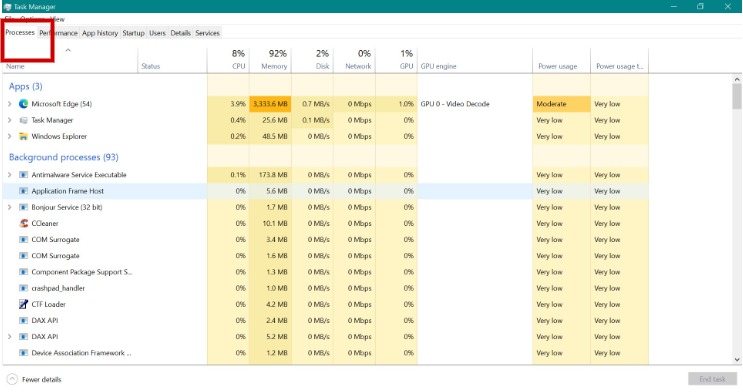Image resolution: width=743 pixels, height=392 pixels.
Task: Select the Users tab
Action: [x=157, y=33]
